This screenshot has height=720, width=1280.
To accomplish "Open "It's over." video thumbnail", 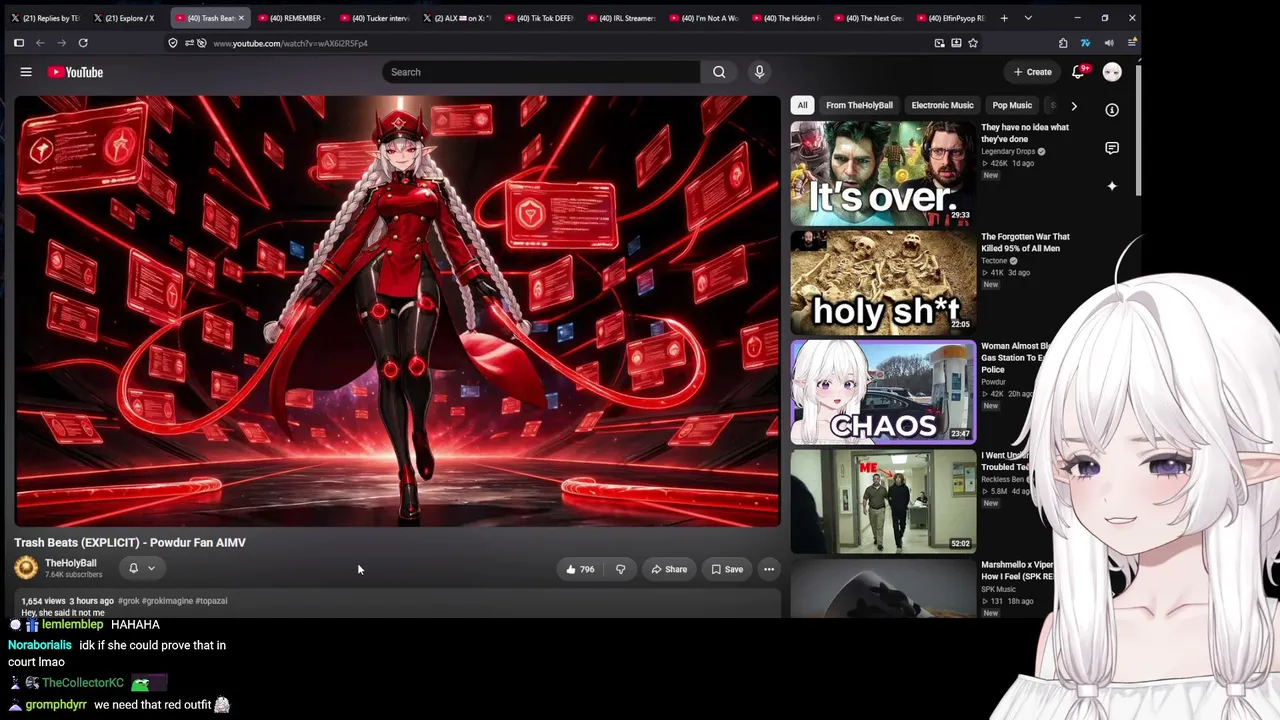I will (x=883, y=173).
